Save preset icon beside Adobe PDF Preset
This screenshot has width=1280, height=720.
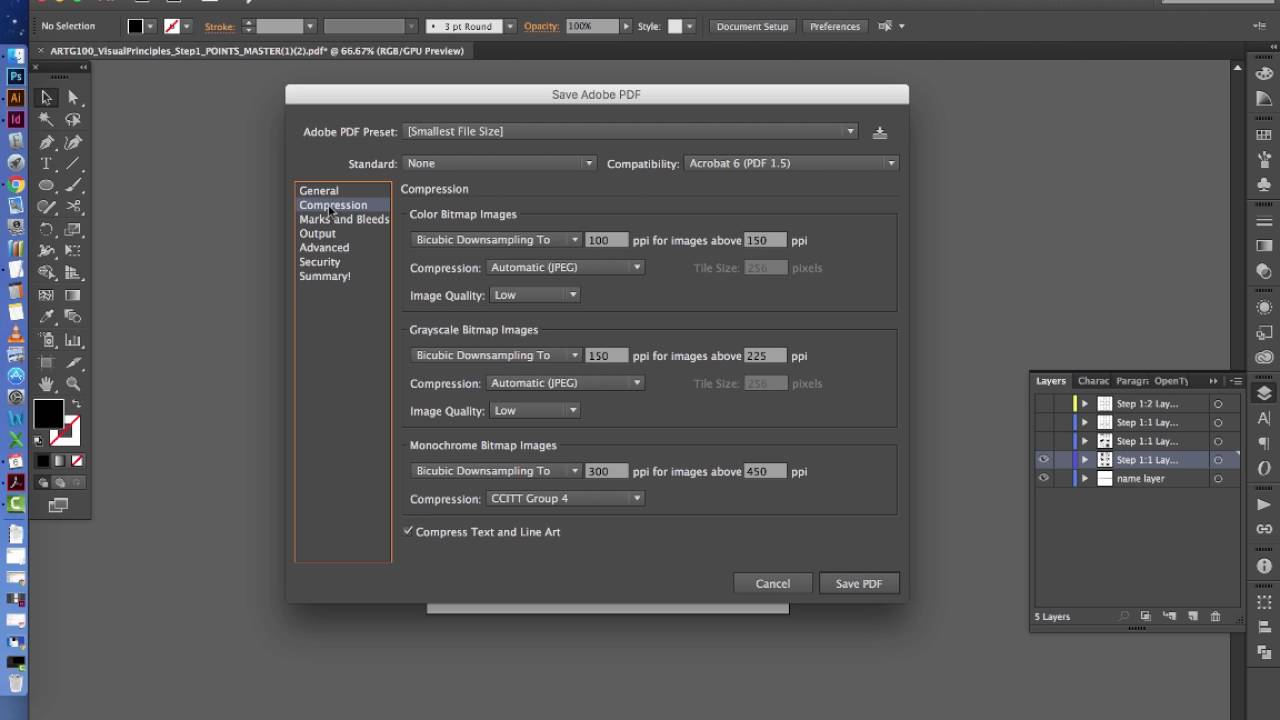[880, 132]
